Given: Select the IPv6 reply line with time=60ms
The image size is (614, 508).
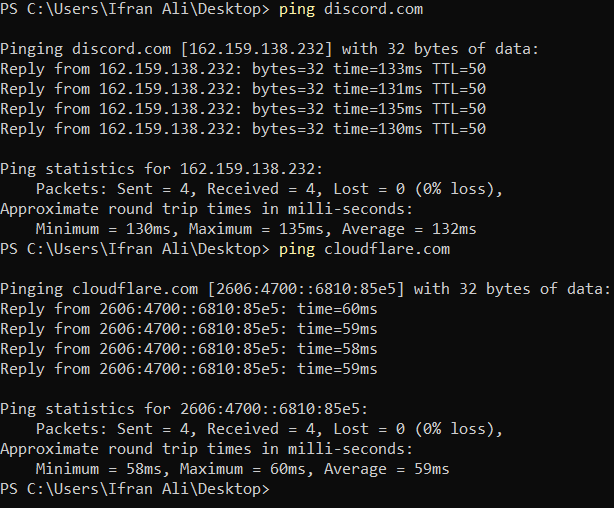Looking at the screenshot, I should pos(189,309).
